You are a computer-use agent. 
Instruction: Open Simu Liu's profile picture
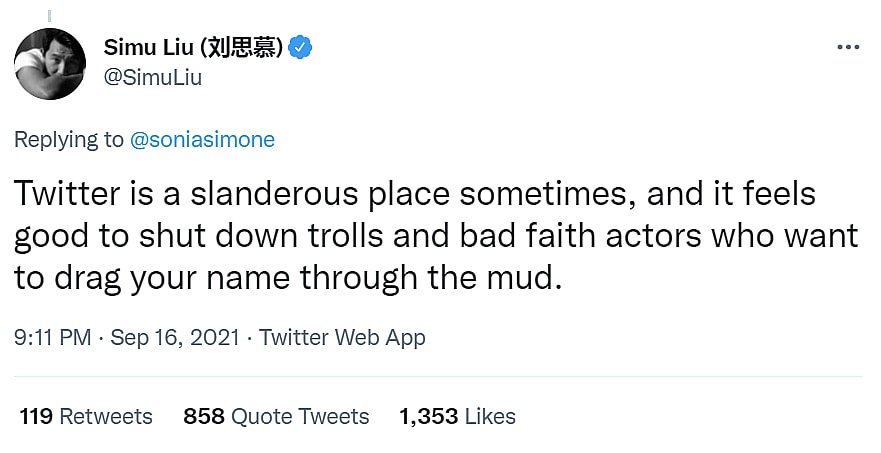point(49,63)
